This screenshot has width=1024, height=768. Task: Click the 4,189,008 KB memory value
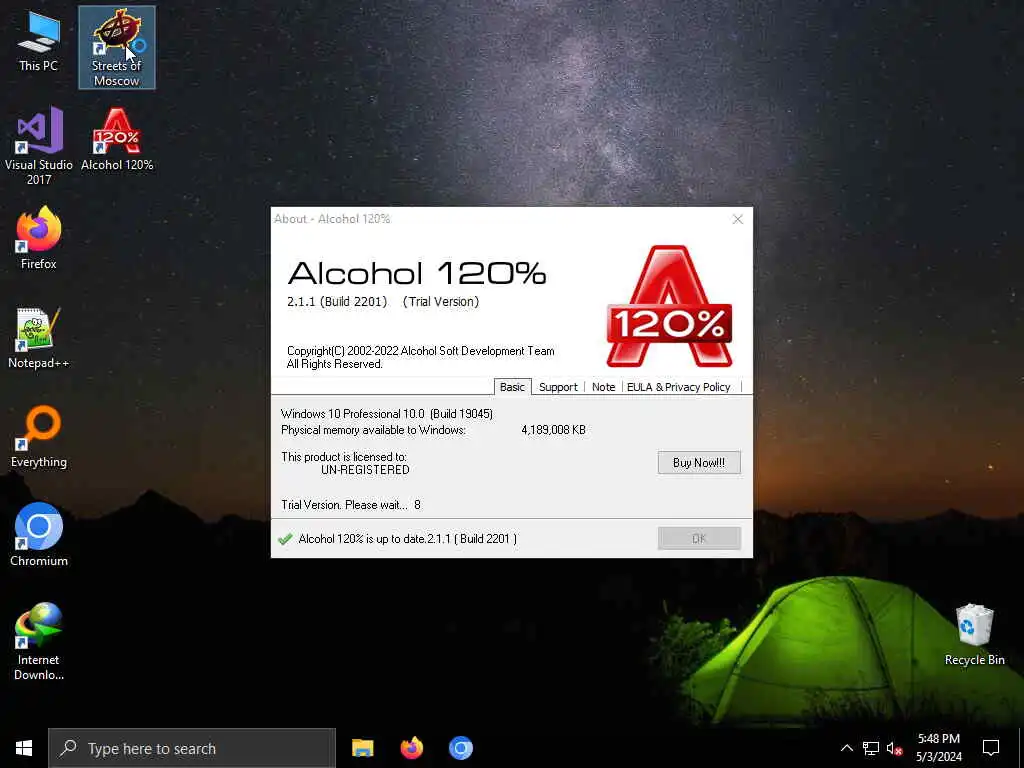(553, 430)
